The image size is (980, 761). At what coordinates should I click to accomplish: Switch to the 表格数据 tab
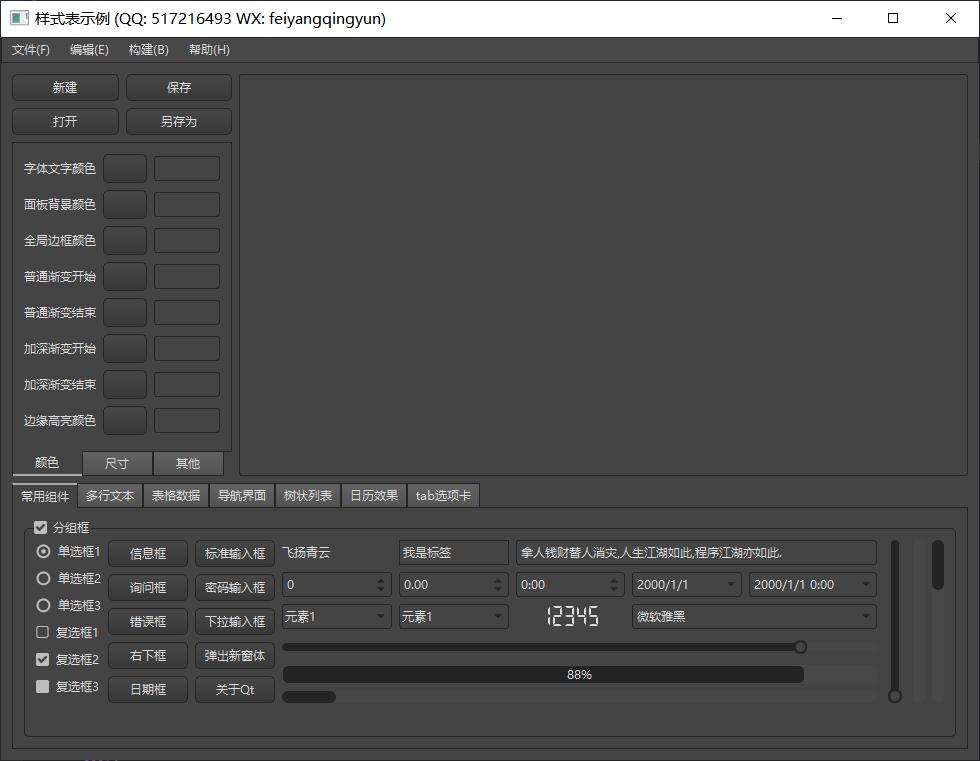(x=176, y=495)
